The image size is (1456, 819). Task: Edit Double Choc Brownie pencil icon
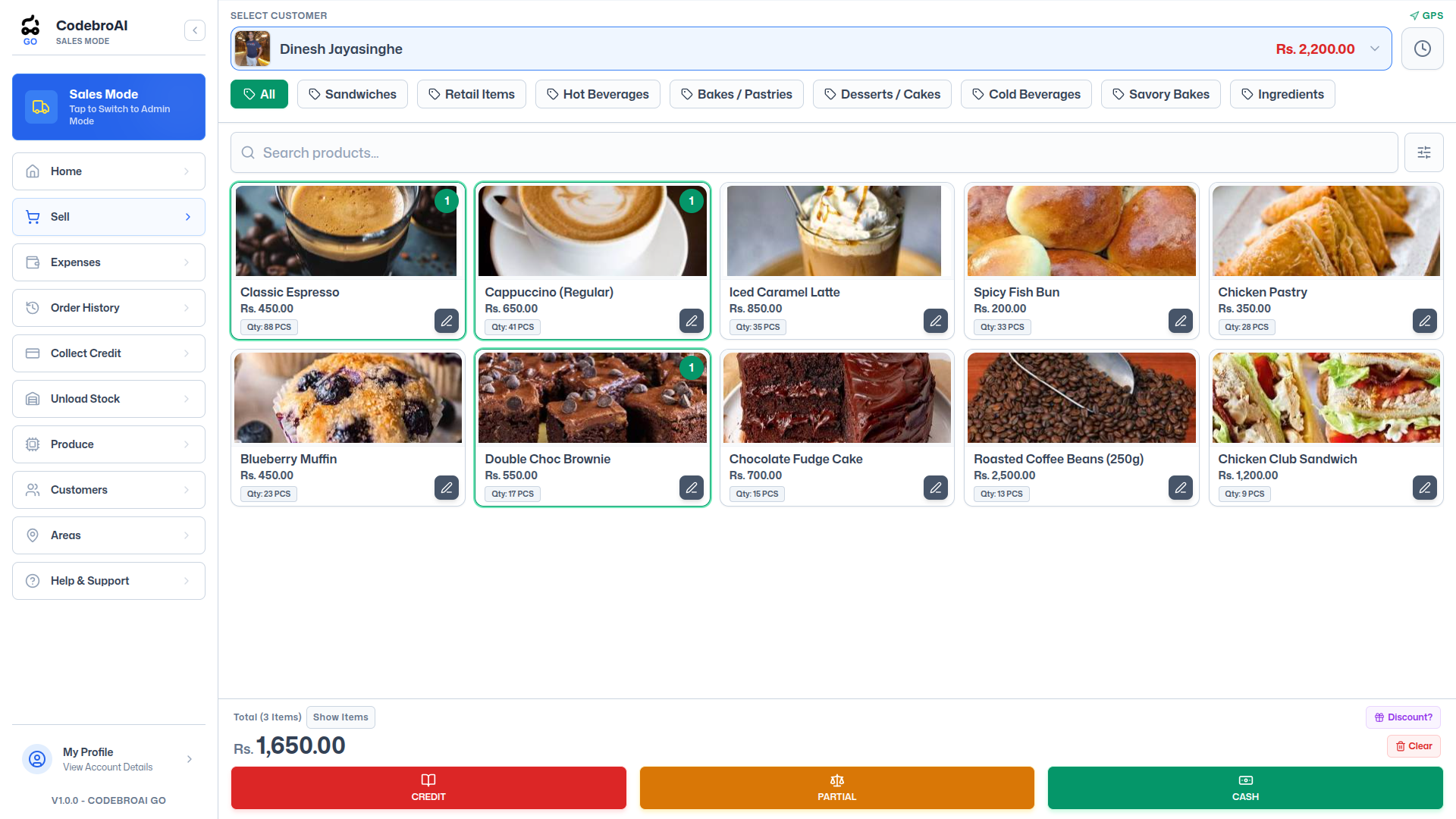point(692,488)
